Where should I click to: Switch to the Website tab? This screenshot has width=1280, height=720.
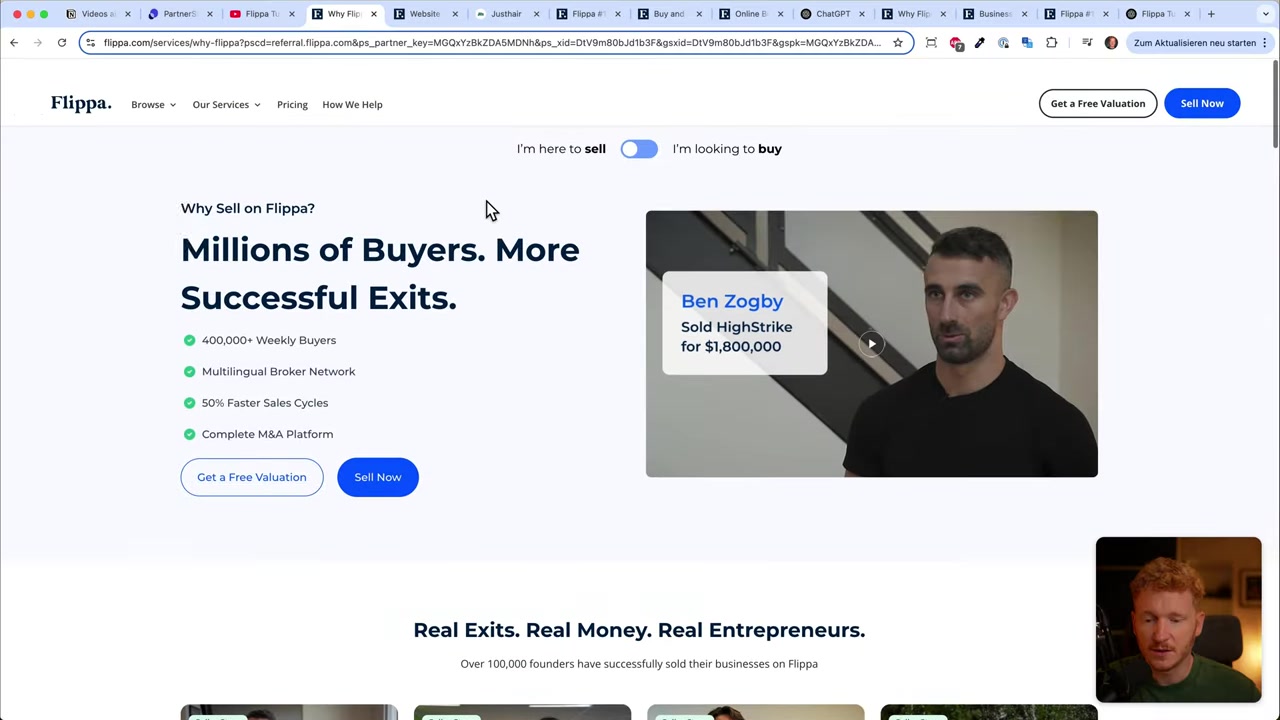(x=424, y=14)
